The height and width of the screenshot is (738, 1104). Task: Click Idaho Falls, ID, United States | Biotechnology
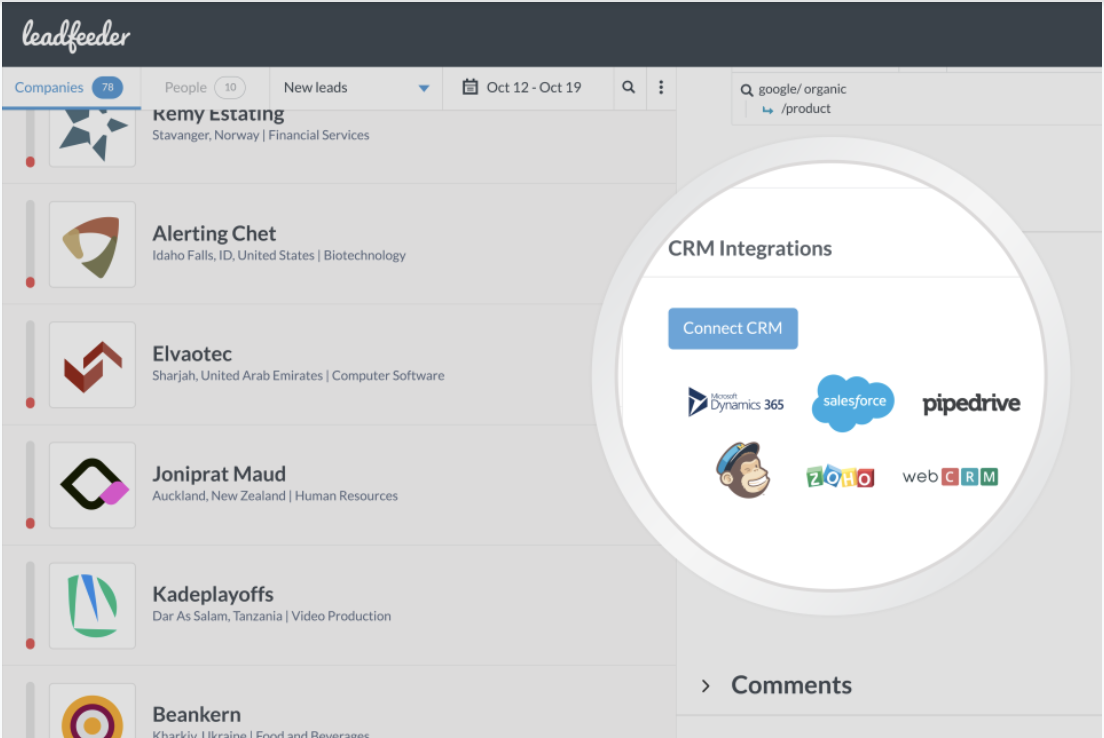coord(279,255)
